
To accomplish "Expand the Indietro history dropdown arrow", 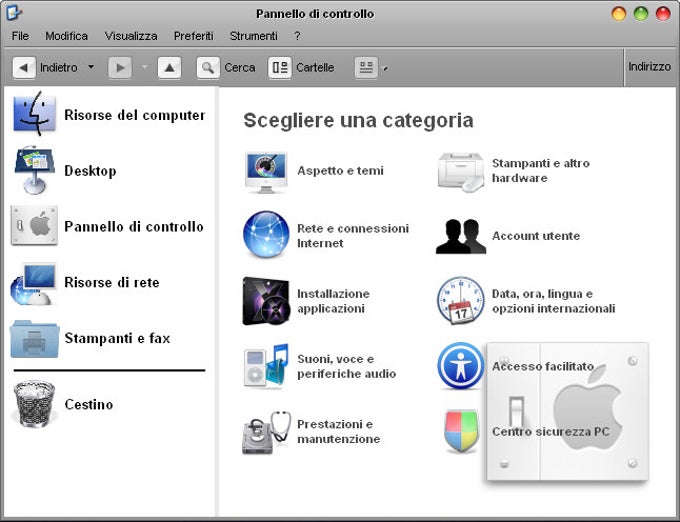I will pyautogui.click(x=91, y=67).
